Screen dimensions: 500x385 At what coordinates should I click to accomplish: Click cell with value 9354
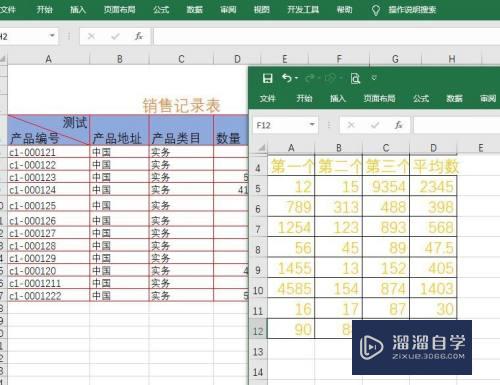pyautogui.click(x=386, y=186)
